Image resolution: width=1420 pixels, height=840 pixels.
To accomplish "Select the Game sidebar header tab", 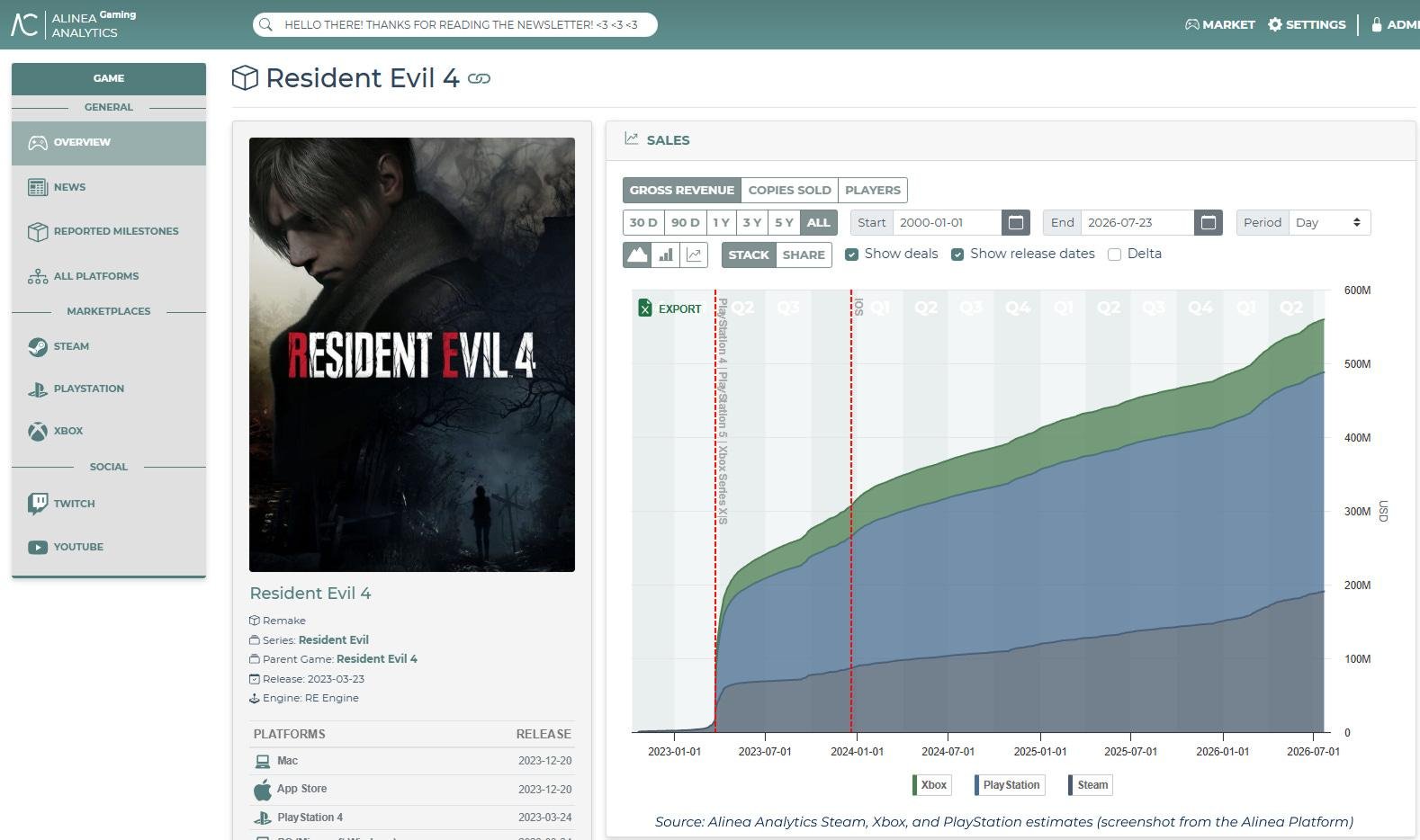I will 109,78.
